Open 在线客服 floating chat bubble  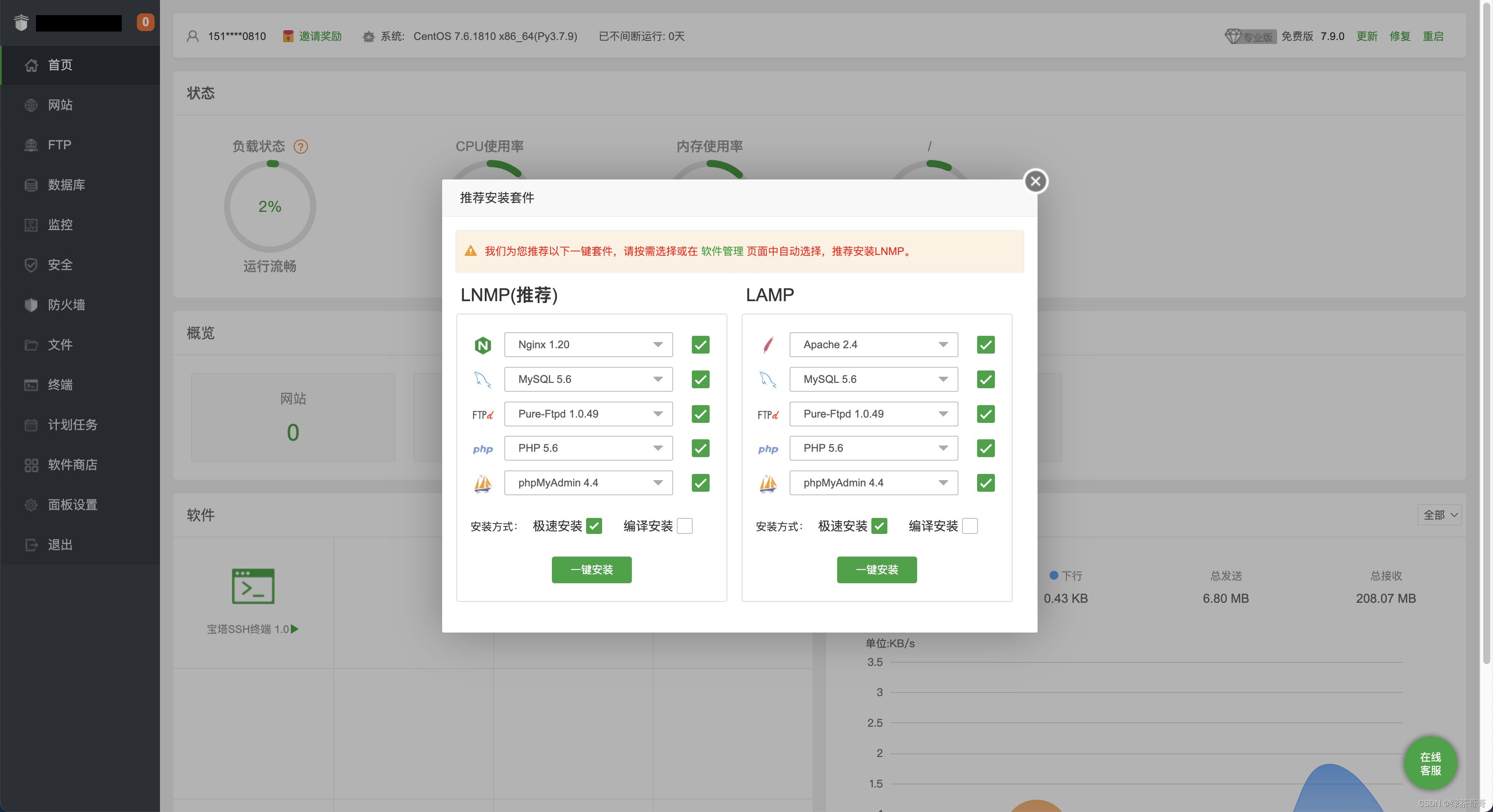[x=1430, y=763]
